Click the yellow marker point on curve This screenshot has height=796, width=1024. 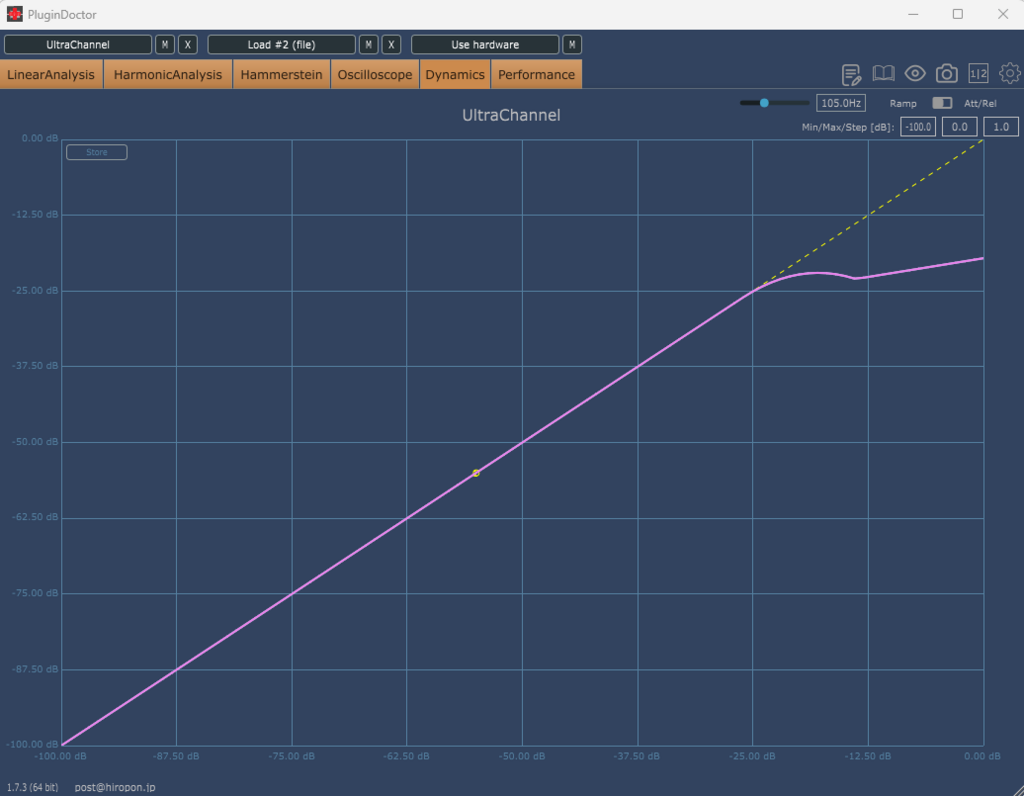(476, 473)
